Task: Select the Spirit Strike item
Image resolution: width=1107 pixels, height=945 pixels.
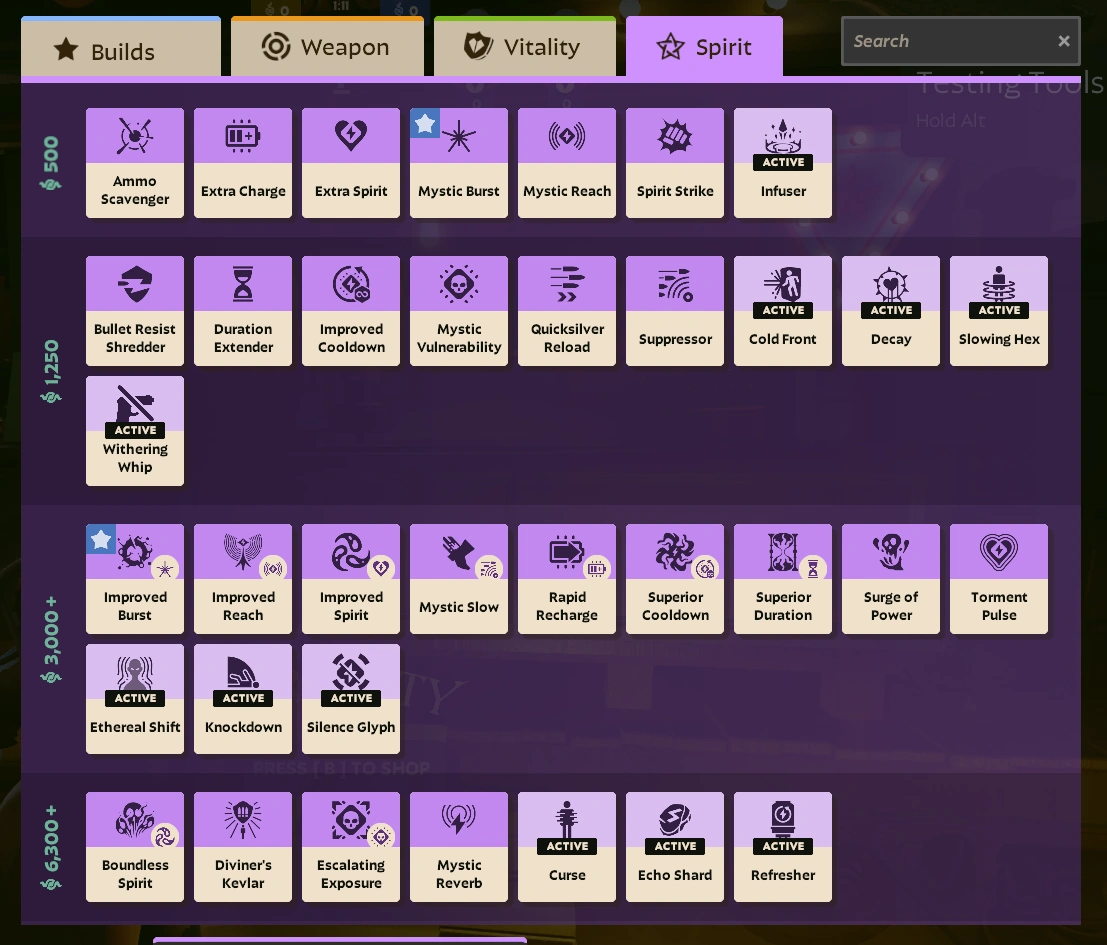Action: coord(675,163)
